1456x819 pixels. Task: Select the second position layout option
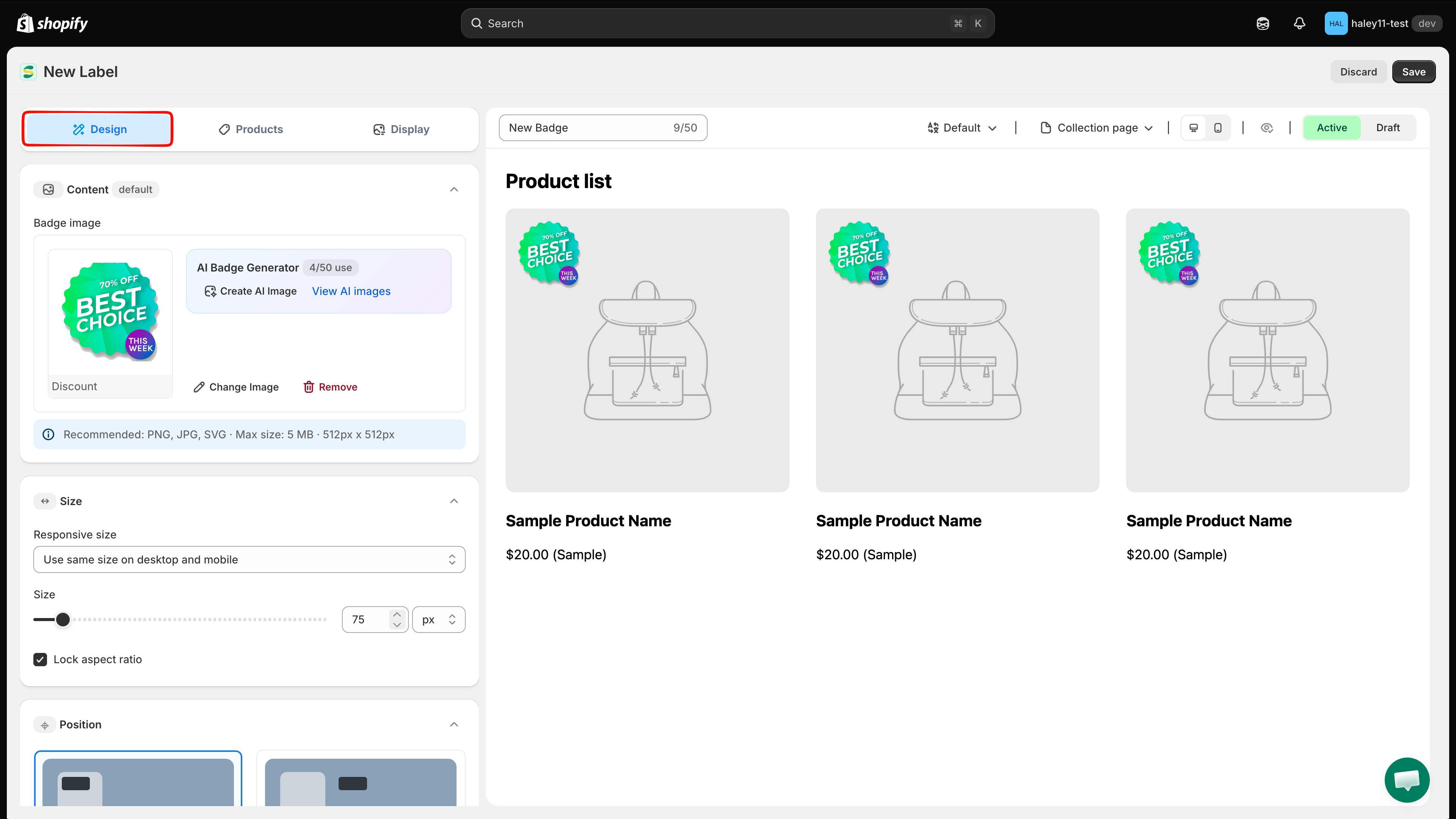[x=361, y=779]
